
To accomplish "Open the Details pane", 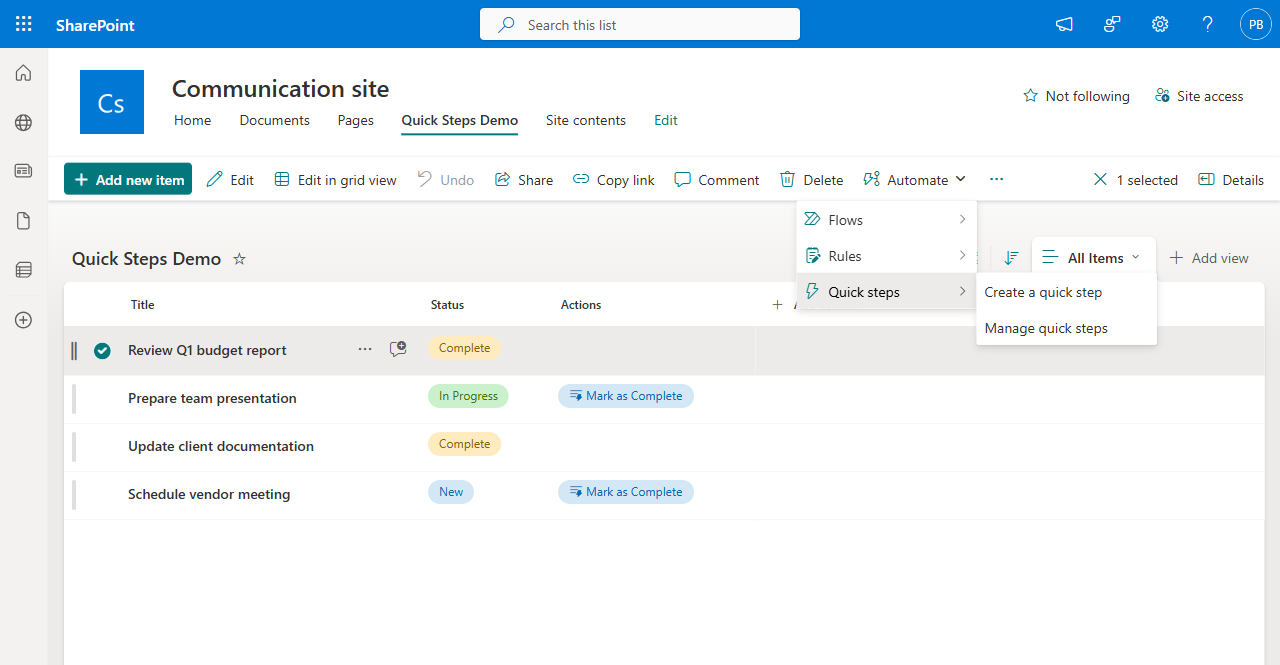I will click(1231, 180).
